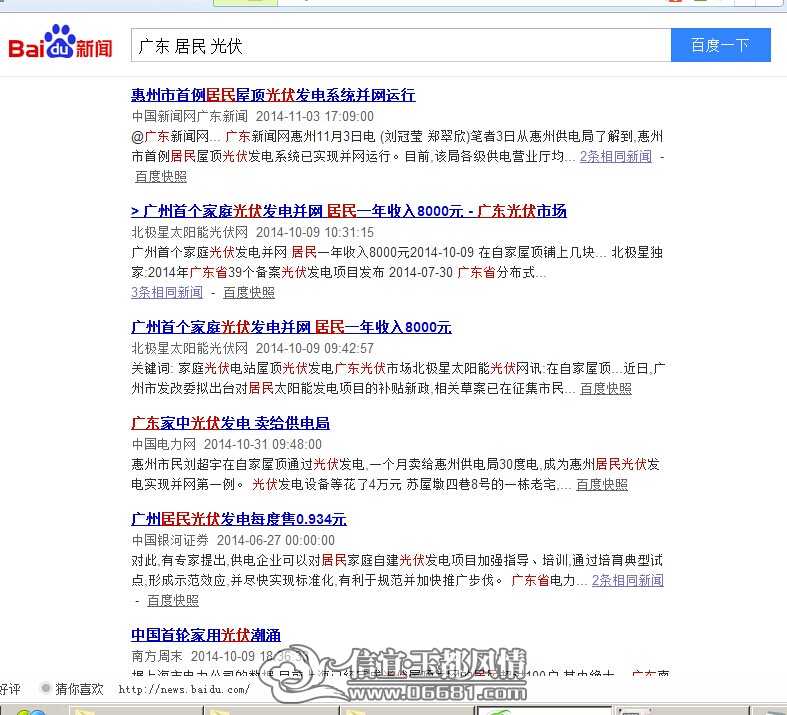The height and width of the screenshot is (715, 787).
Task: Open headline 中国首轮家用光伏潮涌
Action: coord(206,635)
